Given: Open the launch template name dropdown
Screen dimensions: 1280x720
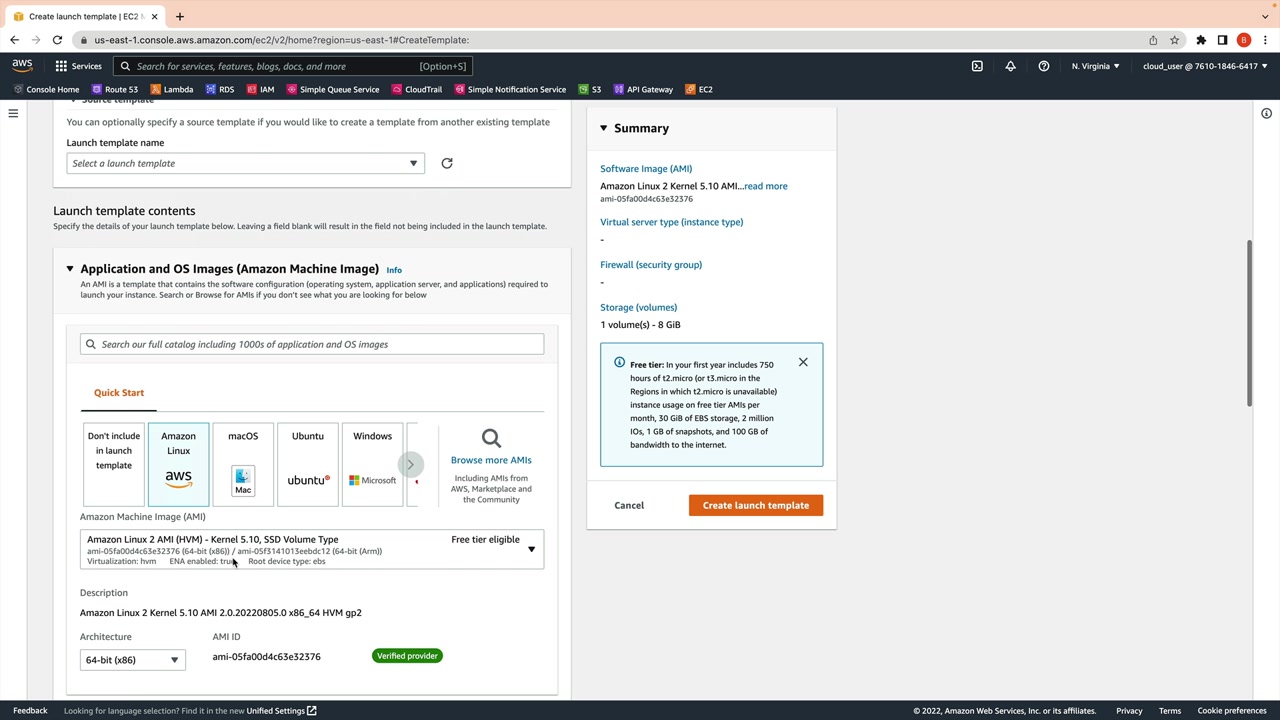Looking at the screenshot, I should pos(246,163).
